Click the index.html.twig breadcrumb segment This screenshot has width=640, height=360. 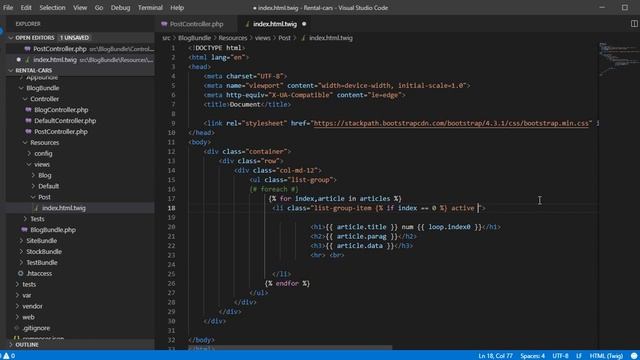click(331, 38)
